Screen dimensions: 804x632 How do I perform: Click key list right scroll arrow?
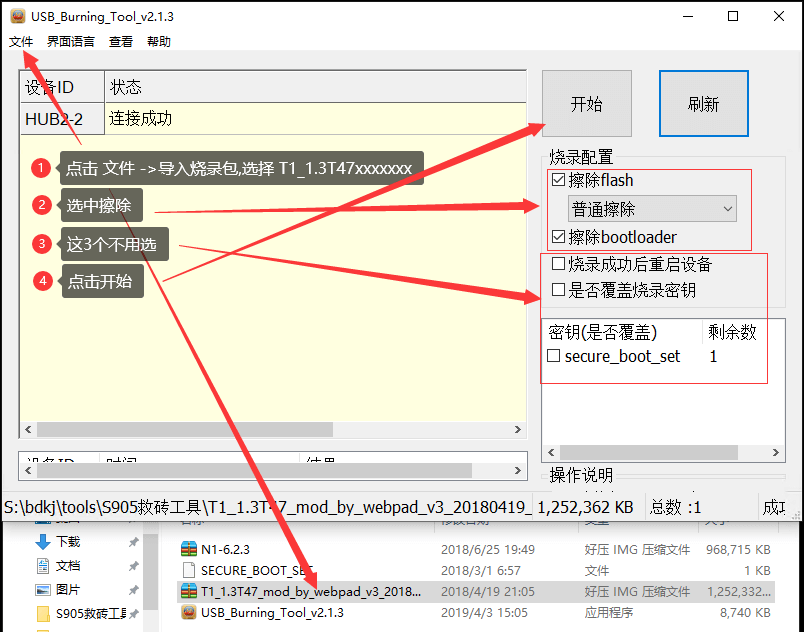[776, 452]
